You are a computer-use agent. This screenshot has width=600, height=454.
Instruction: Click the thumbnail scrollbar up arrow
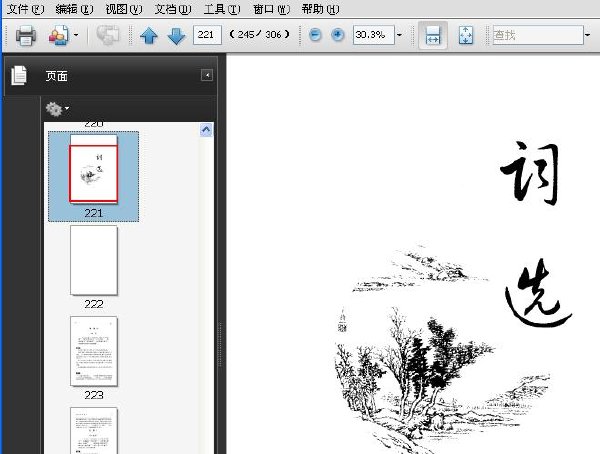pos(206,130)
